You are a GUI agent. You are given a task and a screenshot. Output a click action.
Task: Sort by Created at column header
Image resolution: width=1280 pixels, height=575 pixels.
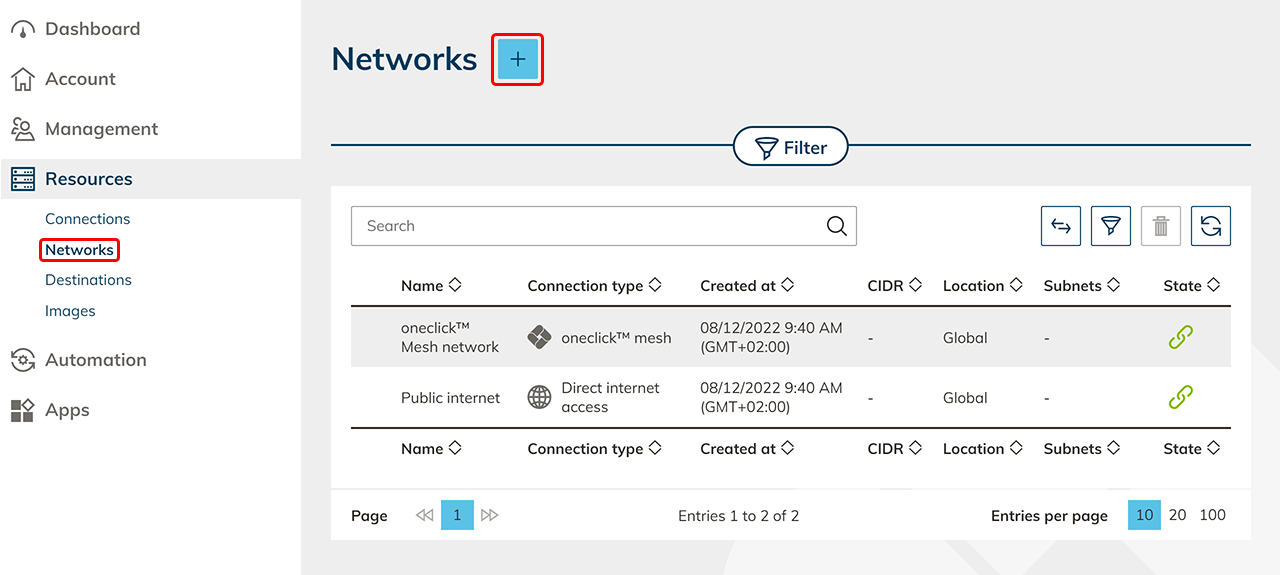pyautogui.click(x=746, y=286)
